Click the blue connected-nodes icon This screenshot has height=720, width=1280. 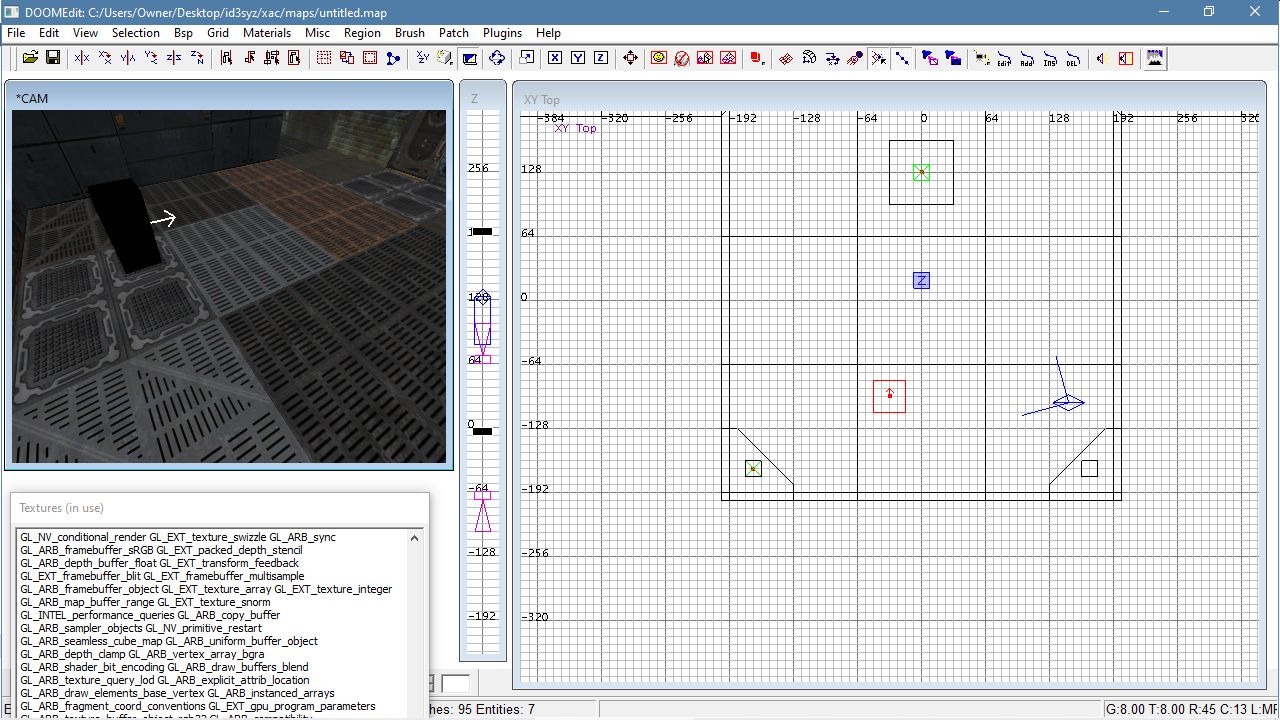coord(393,58)
